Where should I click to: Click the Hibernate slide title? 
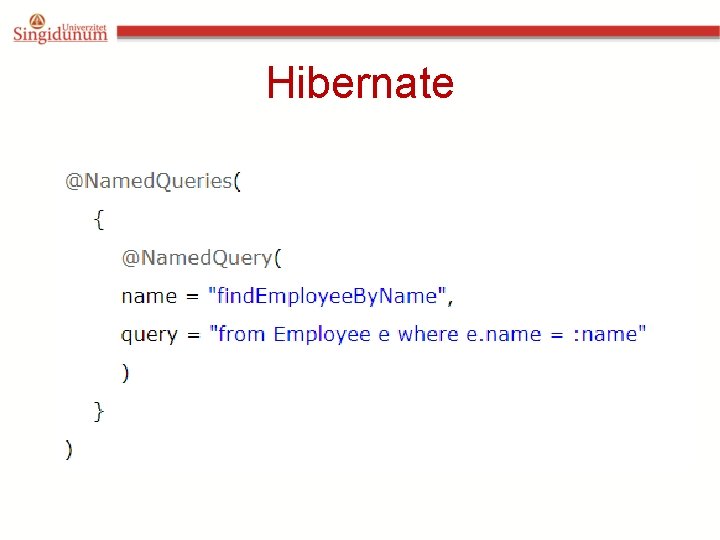pos(360,83)
